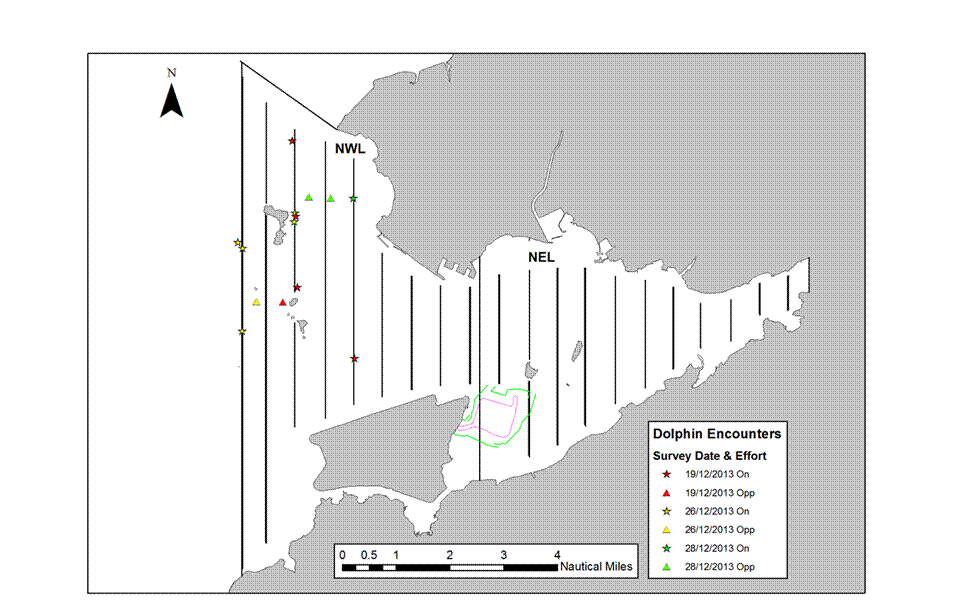Select the green star sighting marker on the map

[353, 198]
